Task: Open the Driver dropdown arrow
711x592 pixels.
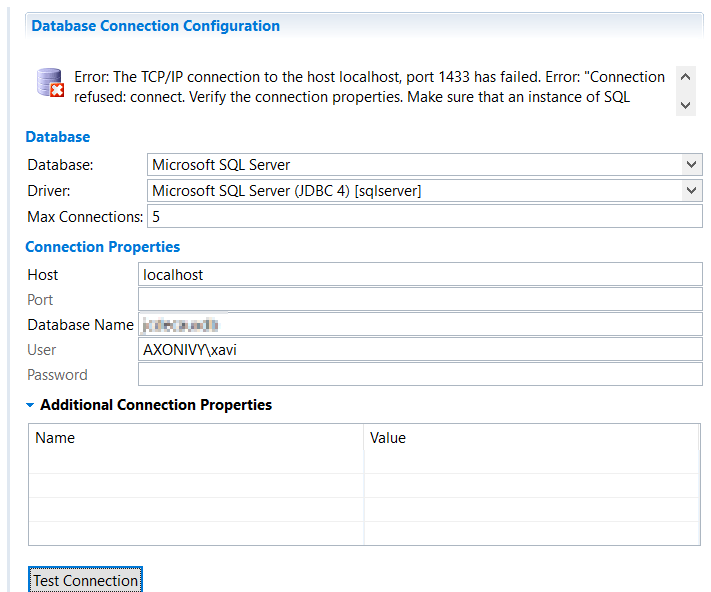Action: pyautogui.click(x=691, y=190)
